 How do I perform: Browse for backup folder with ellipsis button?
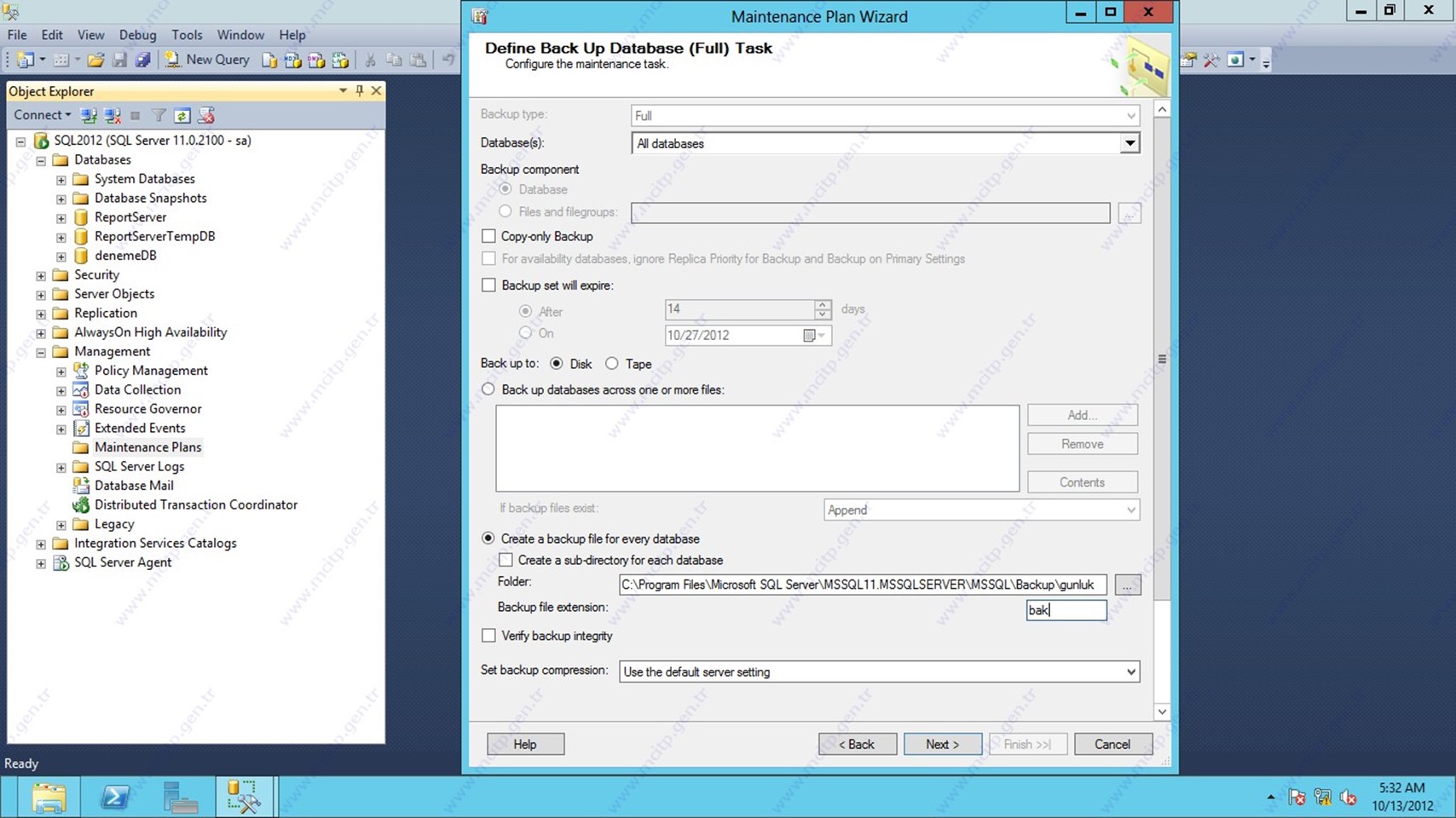[x=1127, y=585]
